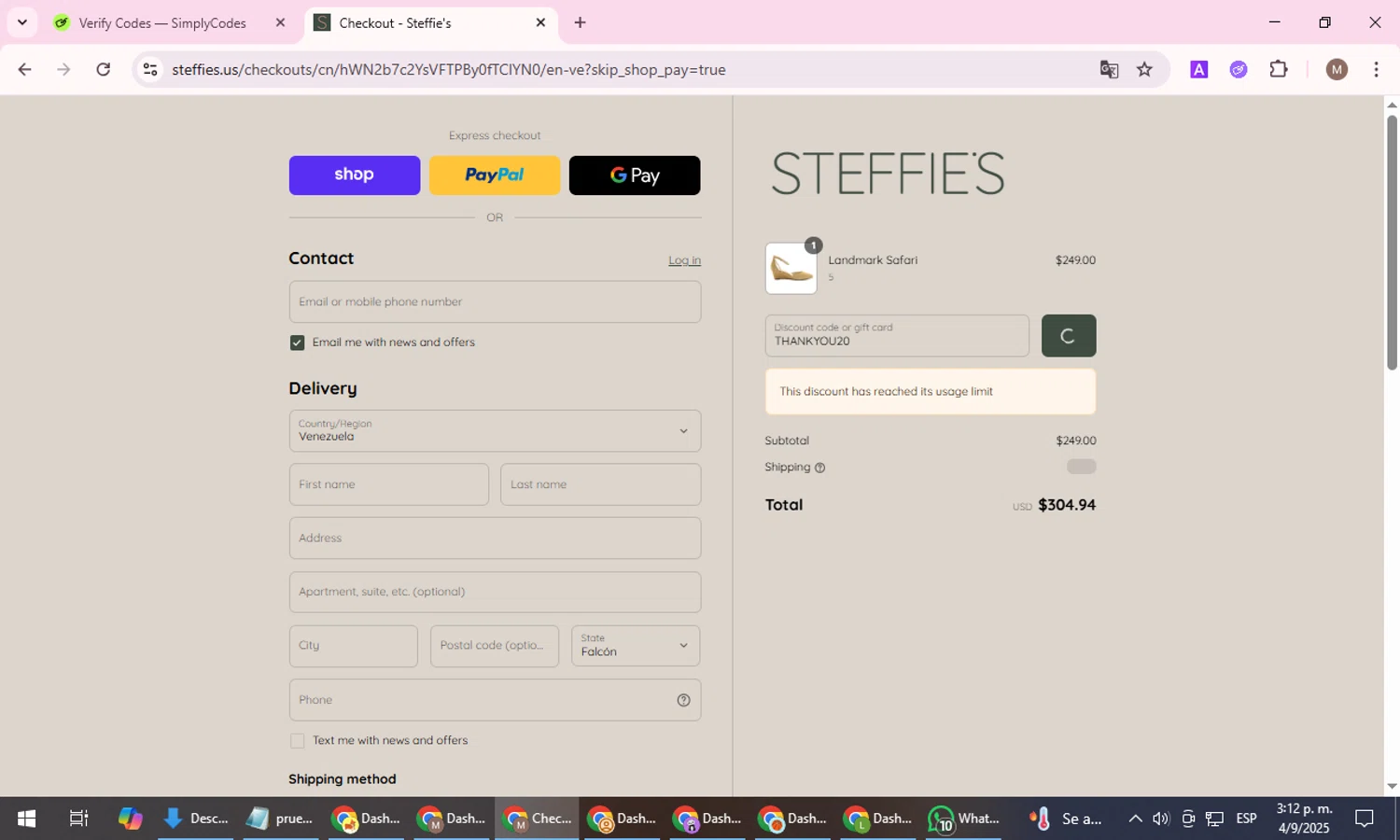
Task: Click the Postal code field
Action: point(494,646)
